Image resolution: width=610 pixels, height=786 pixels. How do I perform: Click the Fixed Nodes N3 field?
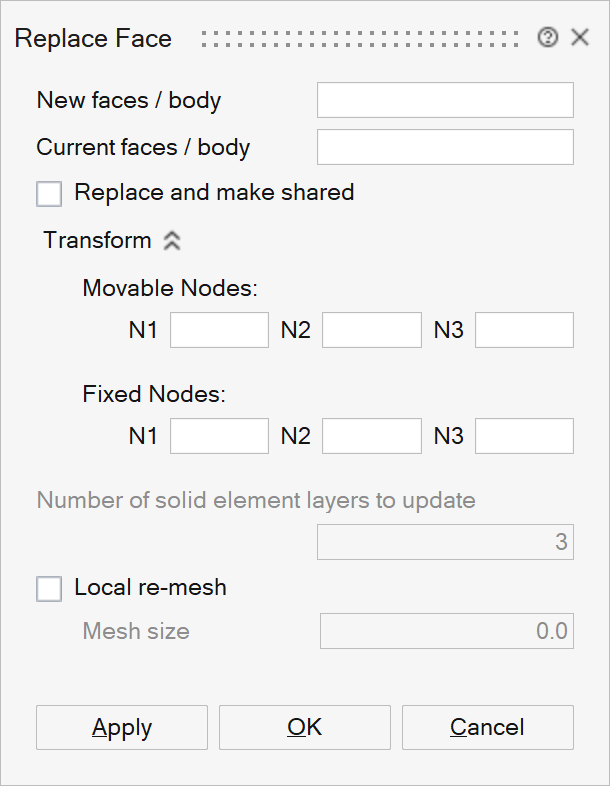coord(524,436)
